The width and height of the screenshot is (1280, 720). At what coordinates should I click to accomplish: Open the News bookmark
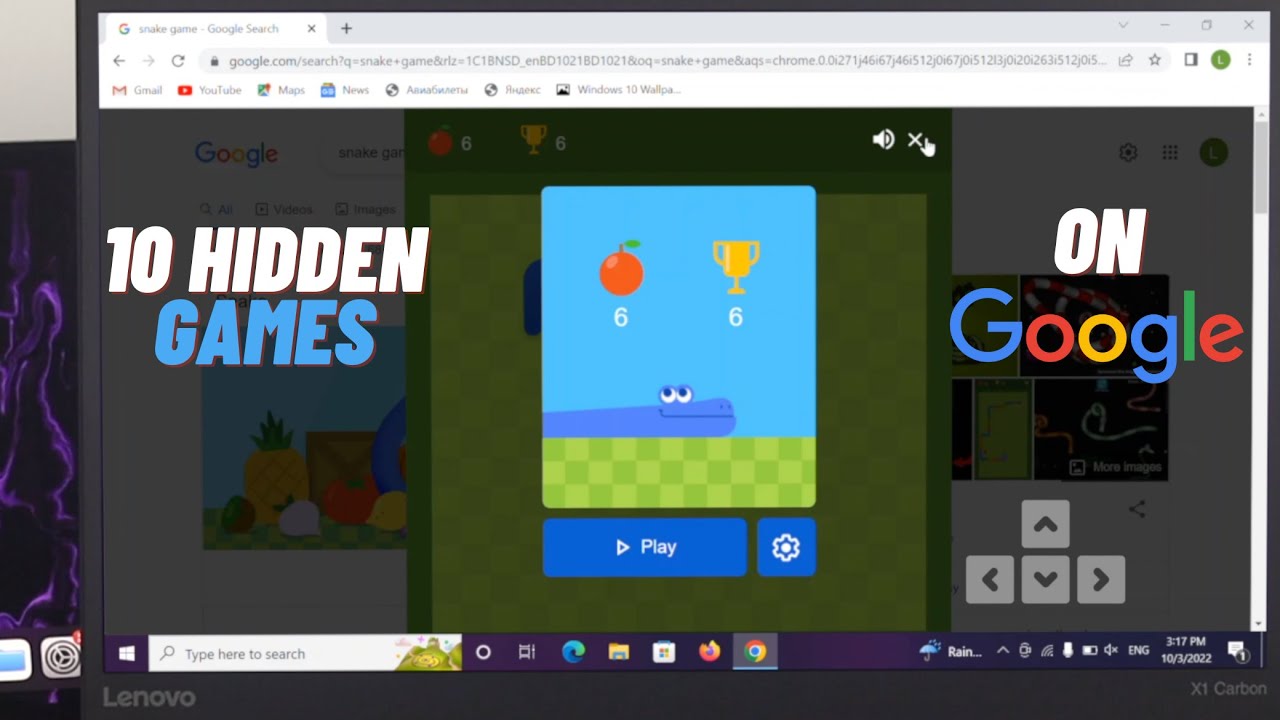pos(345,90)
